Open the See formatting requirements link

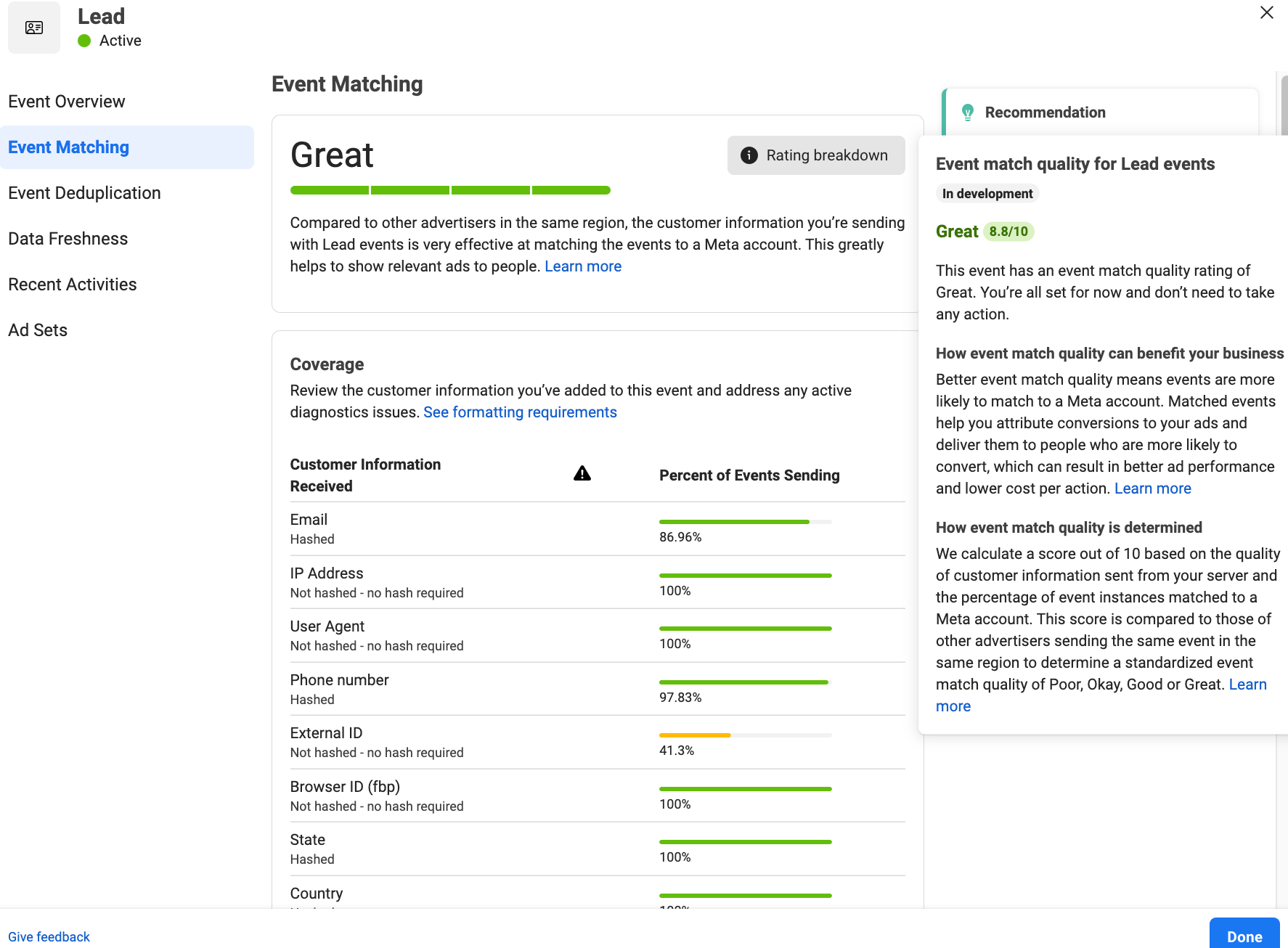[x=520, y=412]
